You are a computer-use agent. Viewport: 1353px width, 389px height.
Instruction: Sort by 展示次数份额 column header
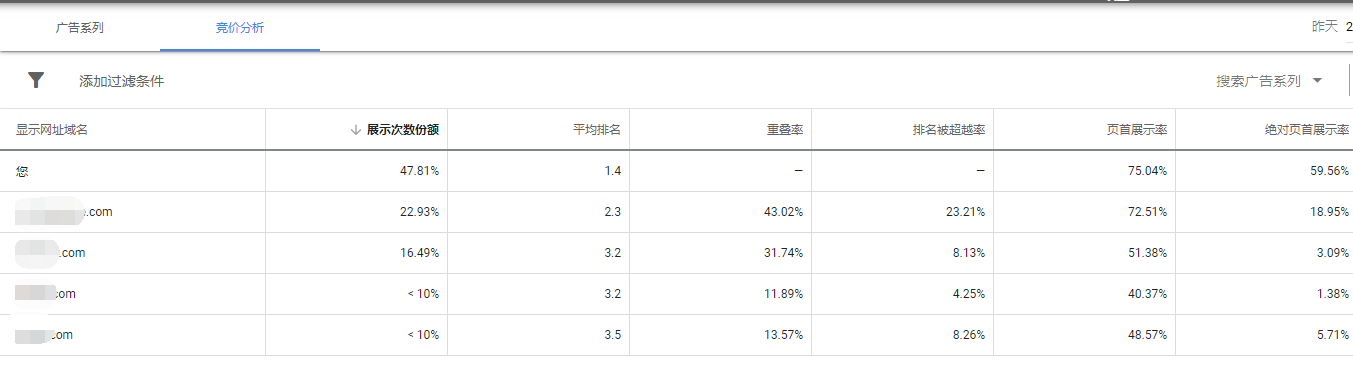pos(402,130)
